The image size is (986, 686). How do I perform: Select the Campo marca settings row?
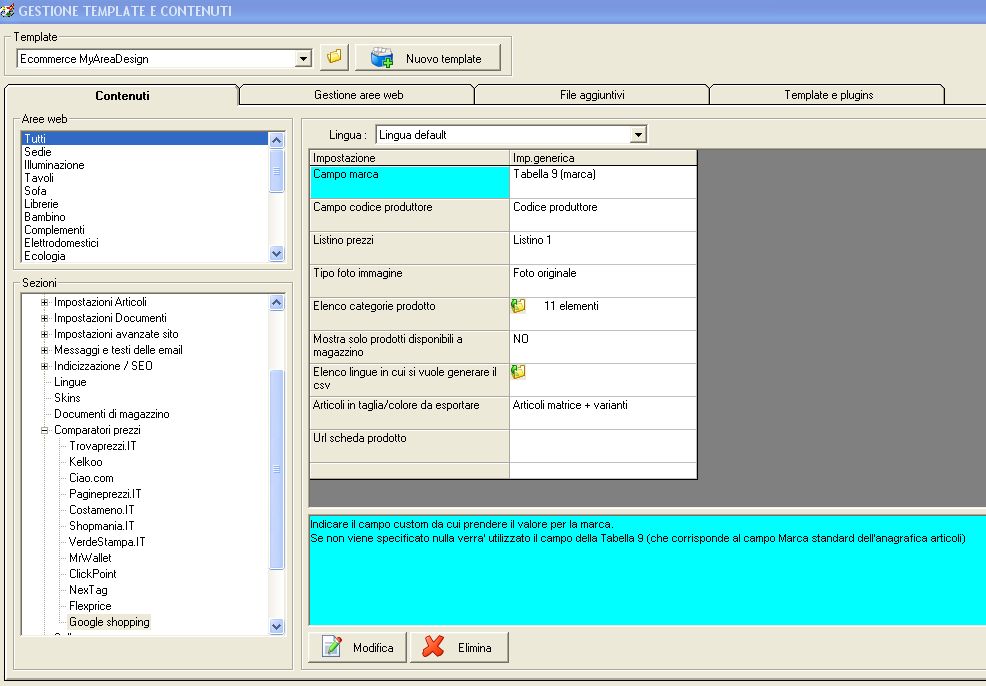[x=409, y=182]
